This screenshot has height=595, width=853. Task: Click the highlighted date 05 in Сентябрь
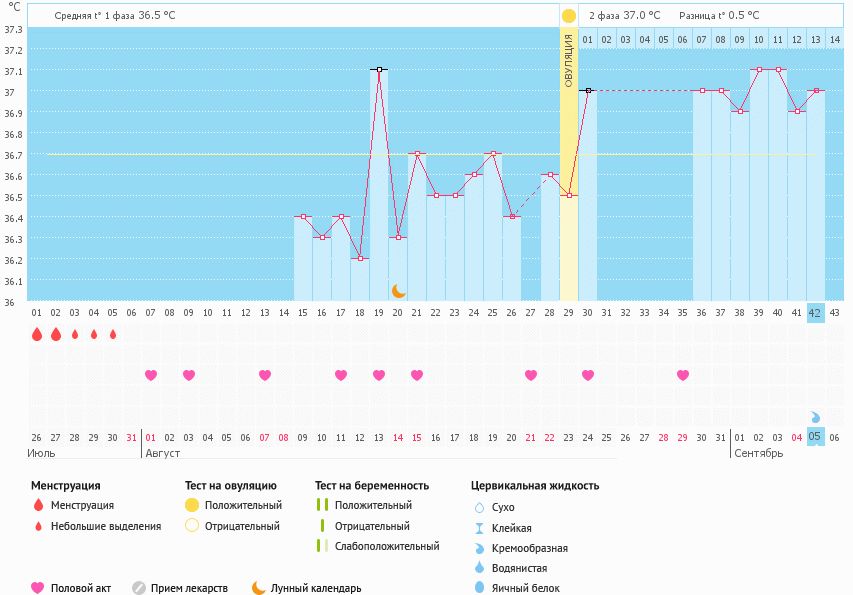[815, 437]
